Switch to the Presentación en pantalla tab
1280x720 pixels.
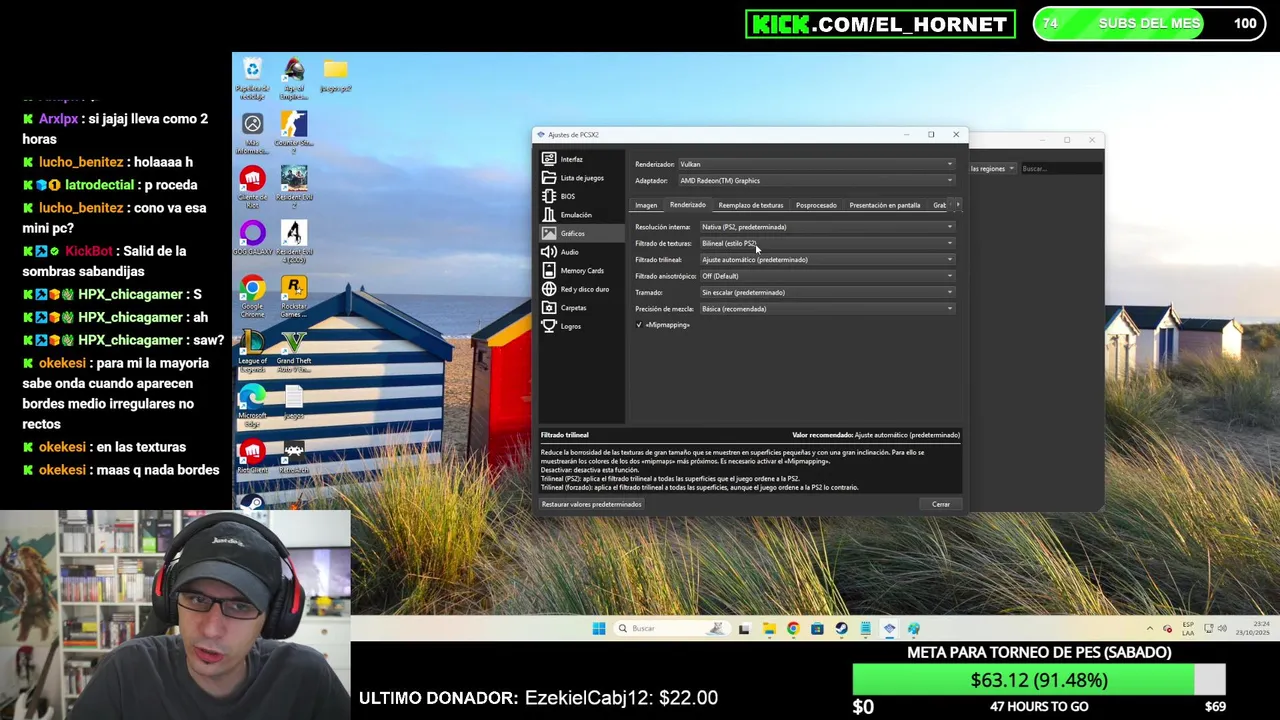point(885,205)
